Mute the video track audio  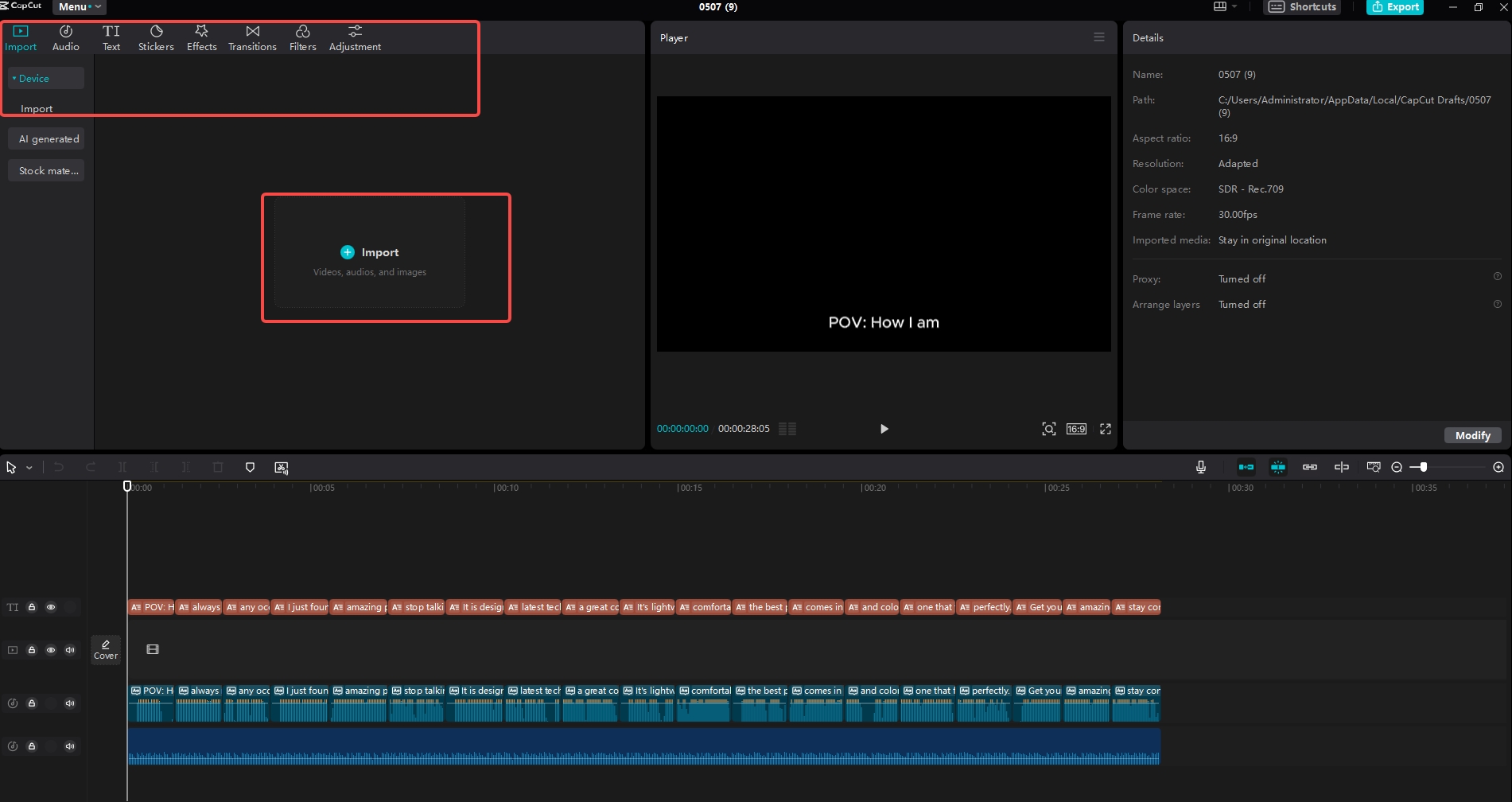click(70, 649)
